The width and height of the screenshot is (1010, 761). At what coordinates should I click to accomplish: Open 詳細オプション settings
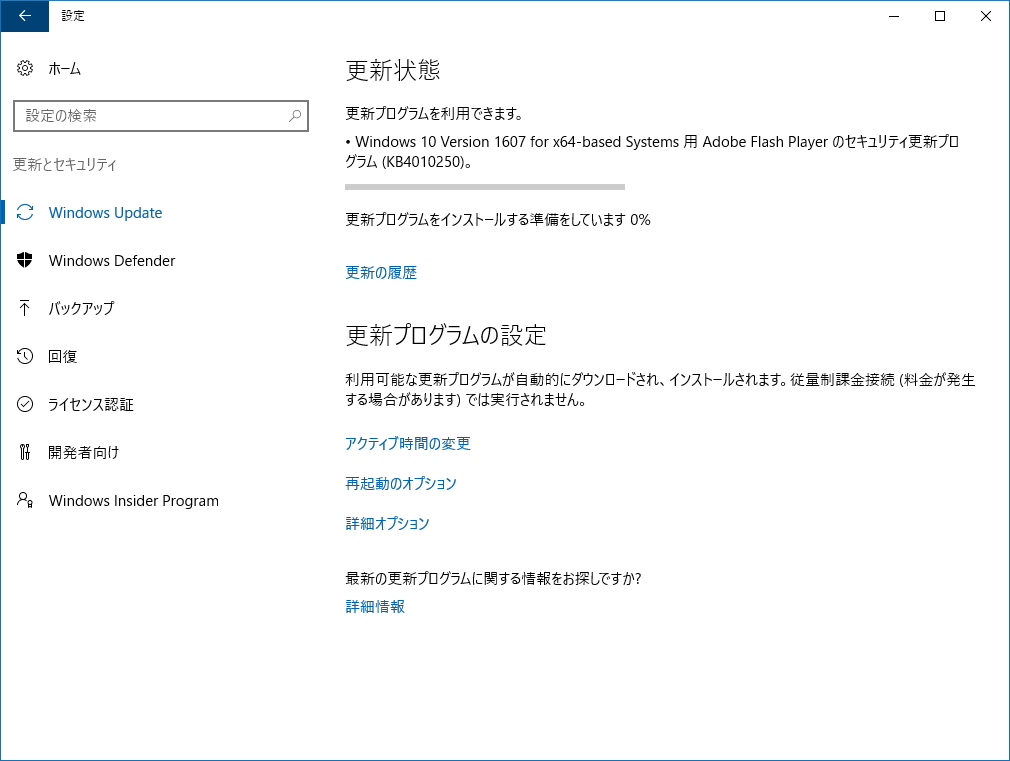387,523
